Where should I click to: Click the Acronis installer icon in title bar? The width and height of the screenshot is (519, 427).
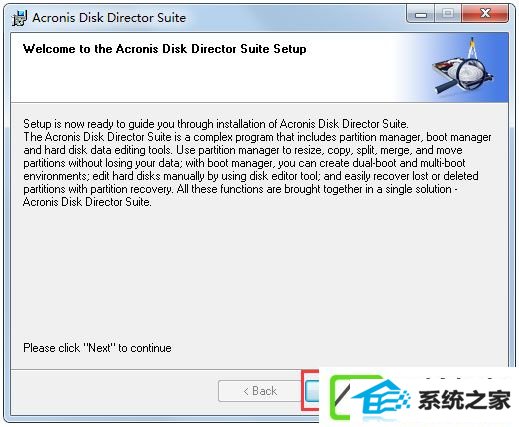[19, 18]
